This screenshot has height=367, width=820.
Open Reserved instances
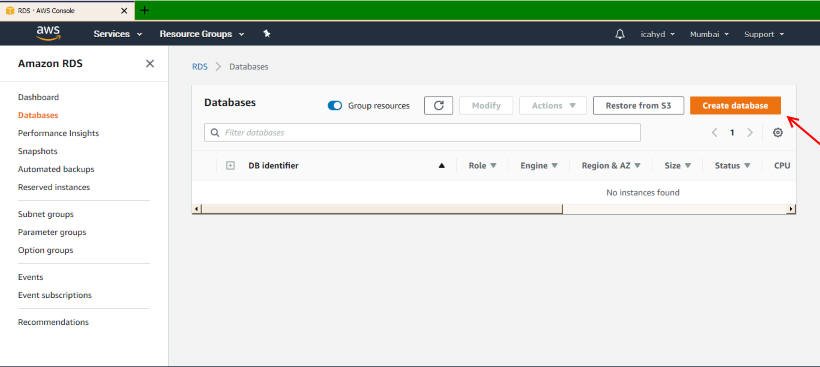[x=54, y=187]
